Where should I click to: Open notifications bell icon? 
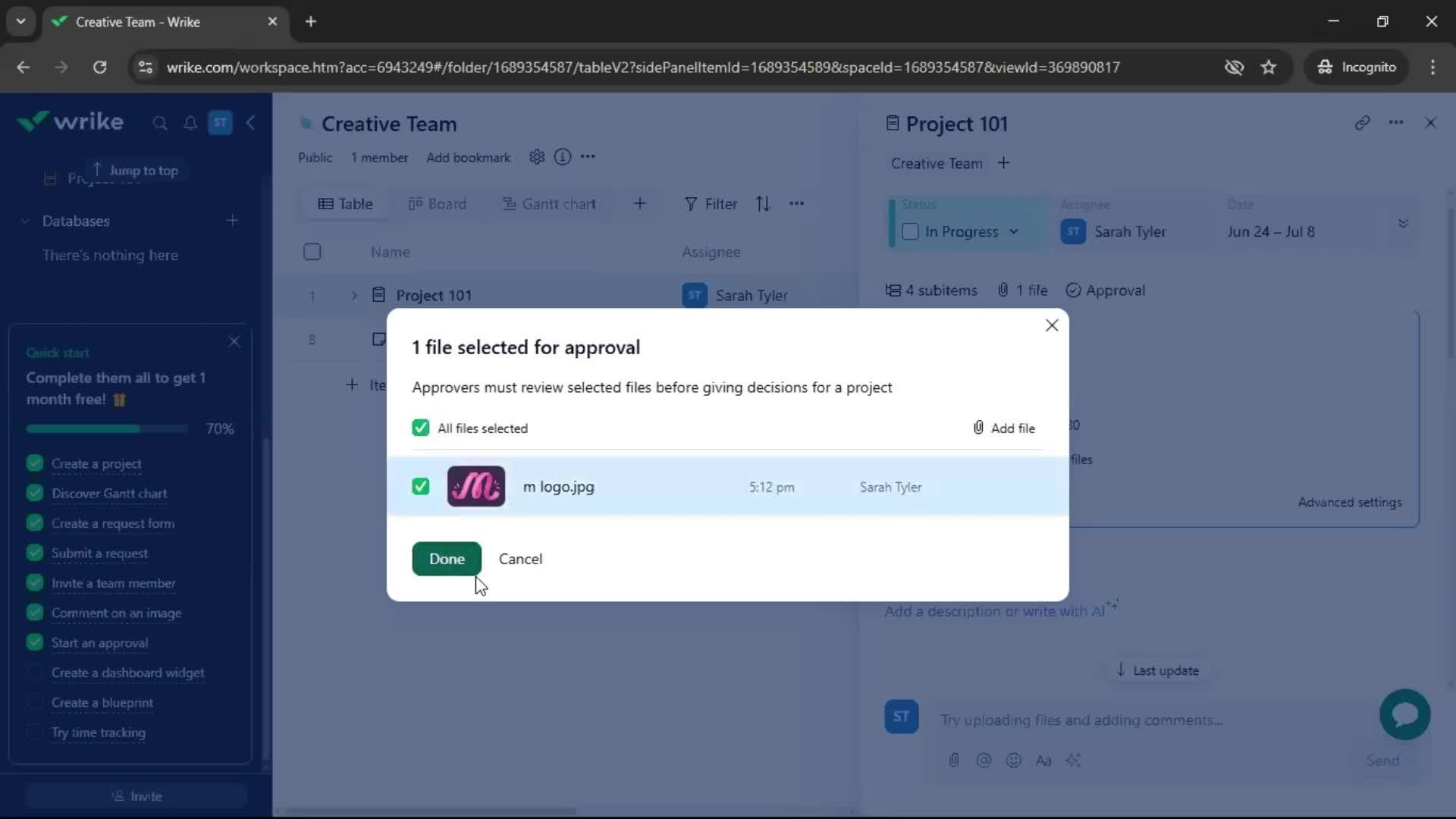point(190,123)
